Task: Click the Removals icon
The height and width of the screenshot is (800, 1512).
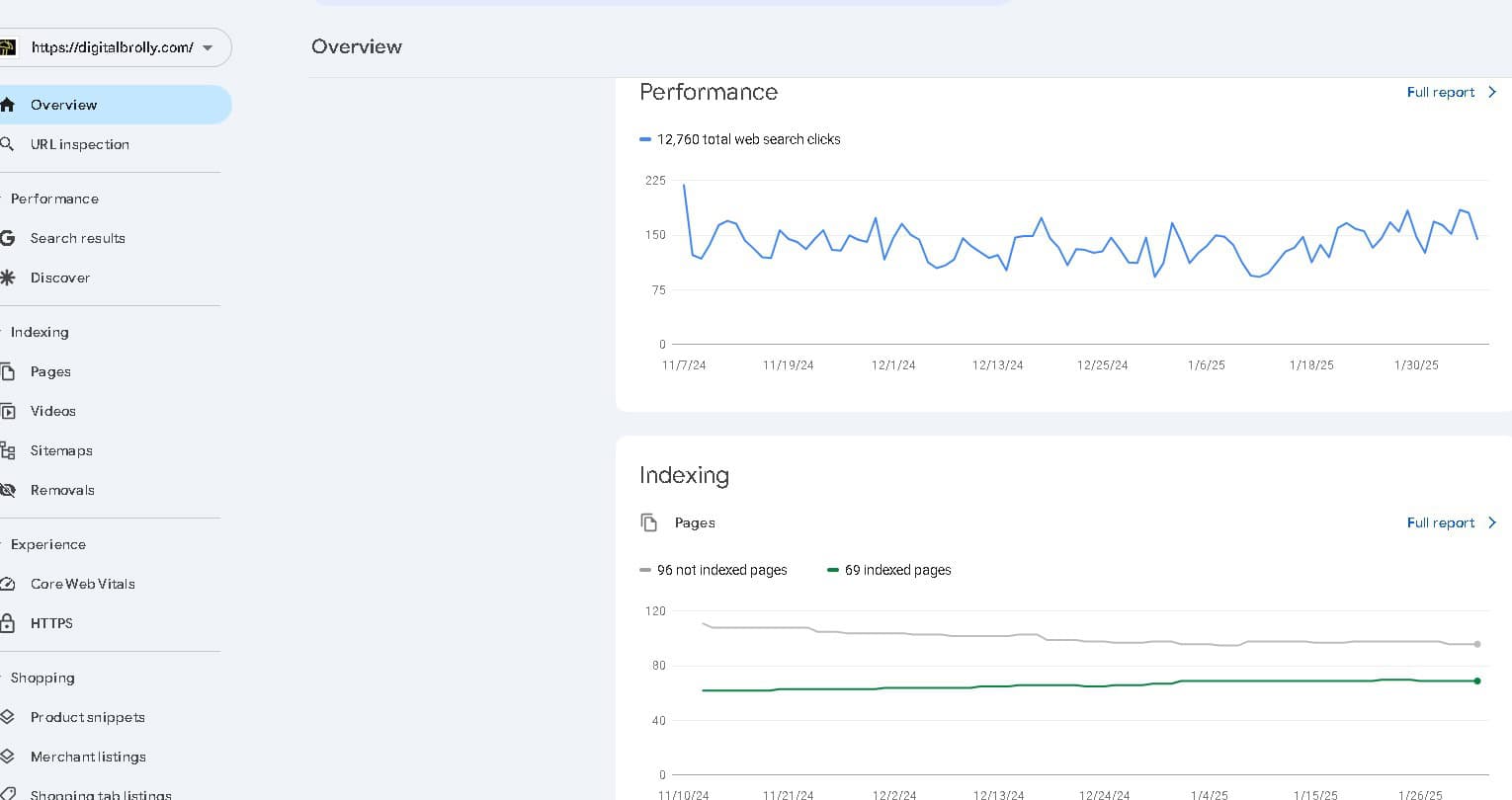Action: (x=8, y=490)
